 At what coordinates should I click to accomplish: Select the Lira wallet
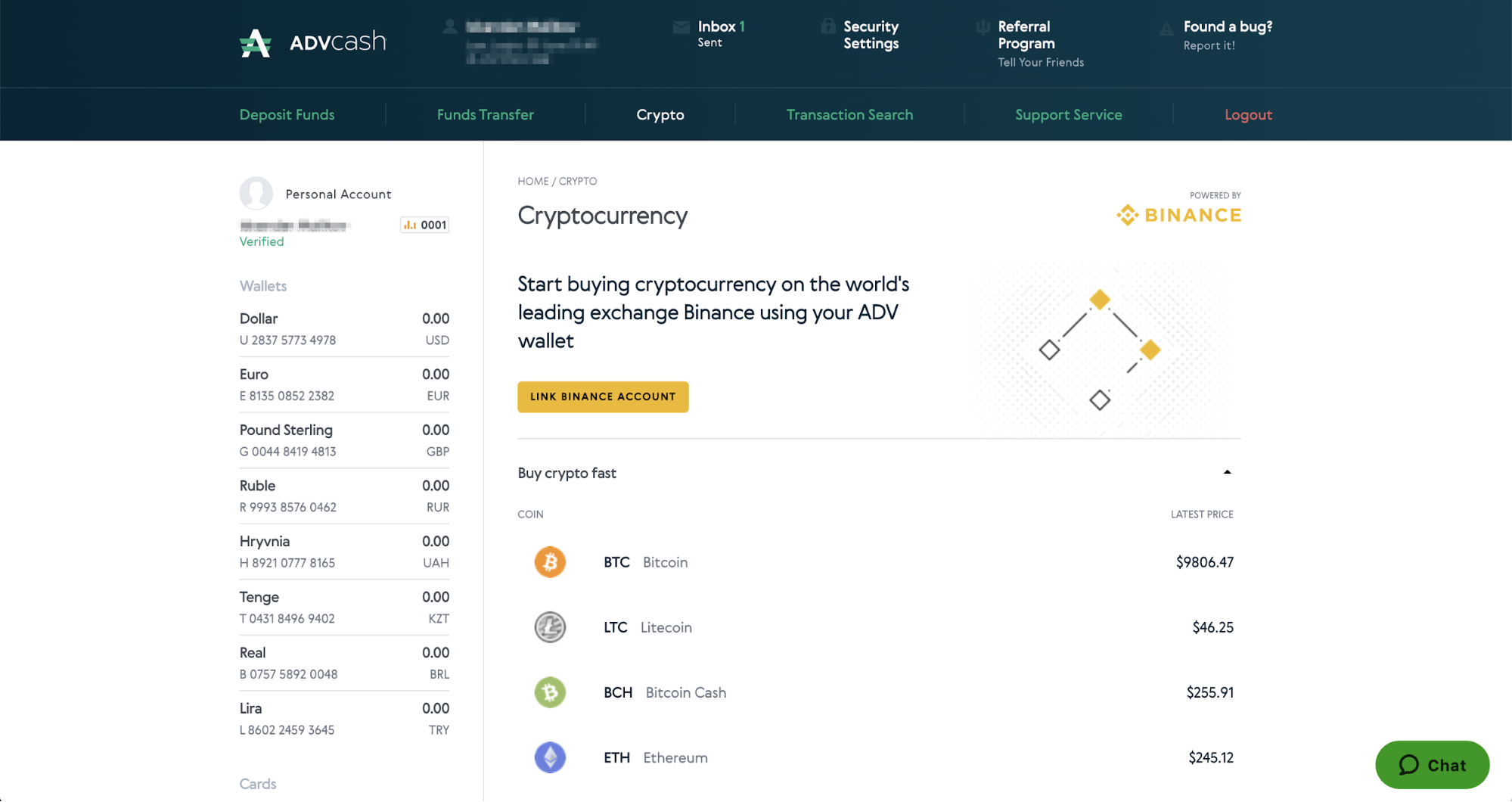click(344, 718)
